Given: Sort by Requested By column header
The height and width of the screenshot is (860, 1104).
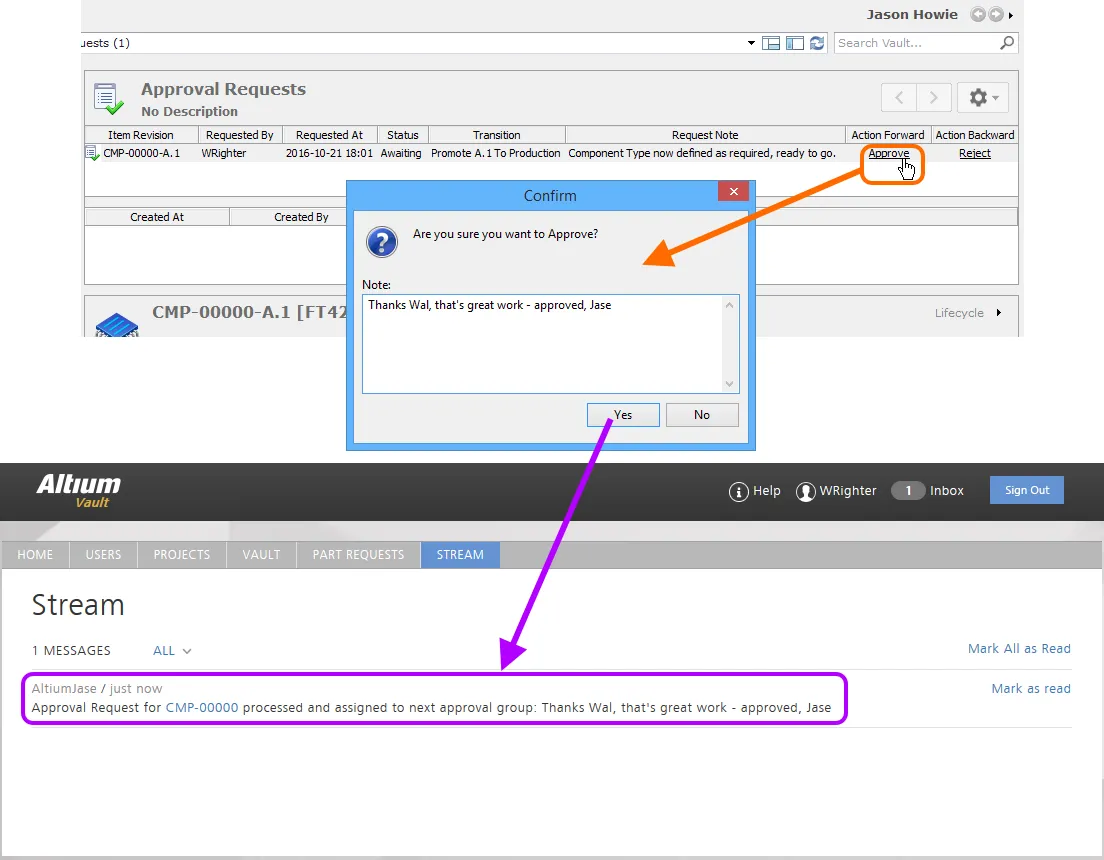Looking at the screenshot, I should tap(240, 135).
